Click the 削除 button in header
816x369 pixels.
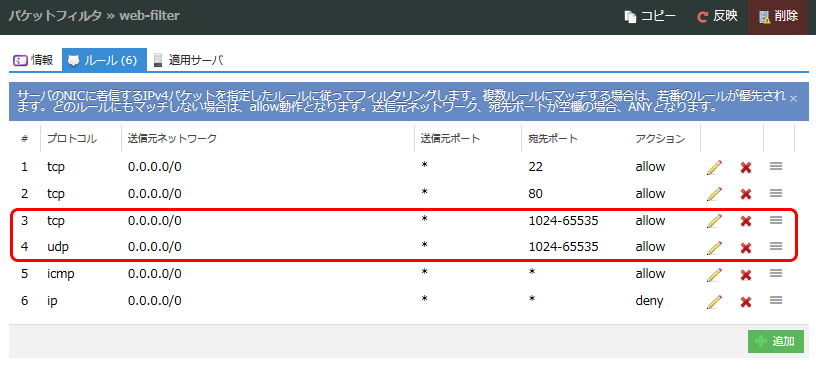[779, 17]
